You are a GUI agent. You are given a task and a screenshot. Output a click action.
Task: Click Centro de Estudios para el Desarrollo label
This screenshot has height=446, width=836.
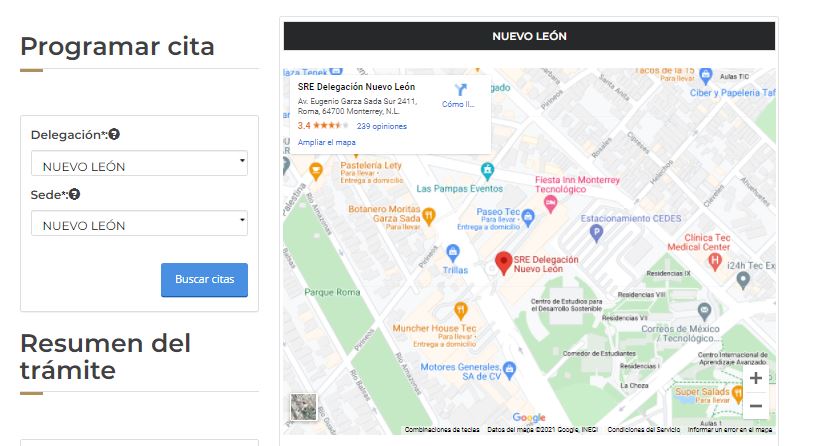point(566,305)
